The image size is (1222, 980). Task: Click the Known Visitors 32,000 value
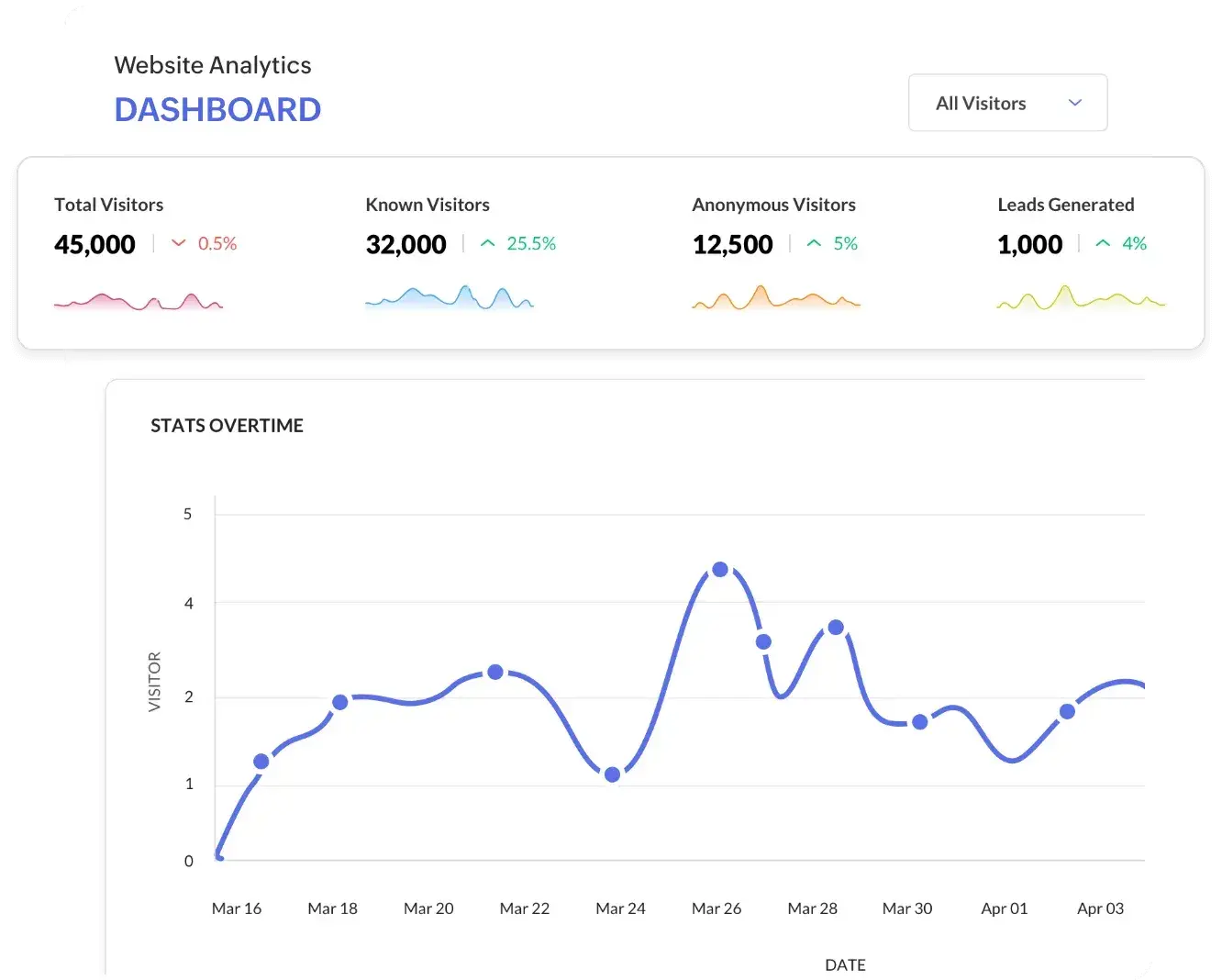click(405, 244)
